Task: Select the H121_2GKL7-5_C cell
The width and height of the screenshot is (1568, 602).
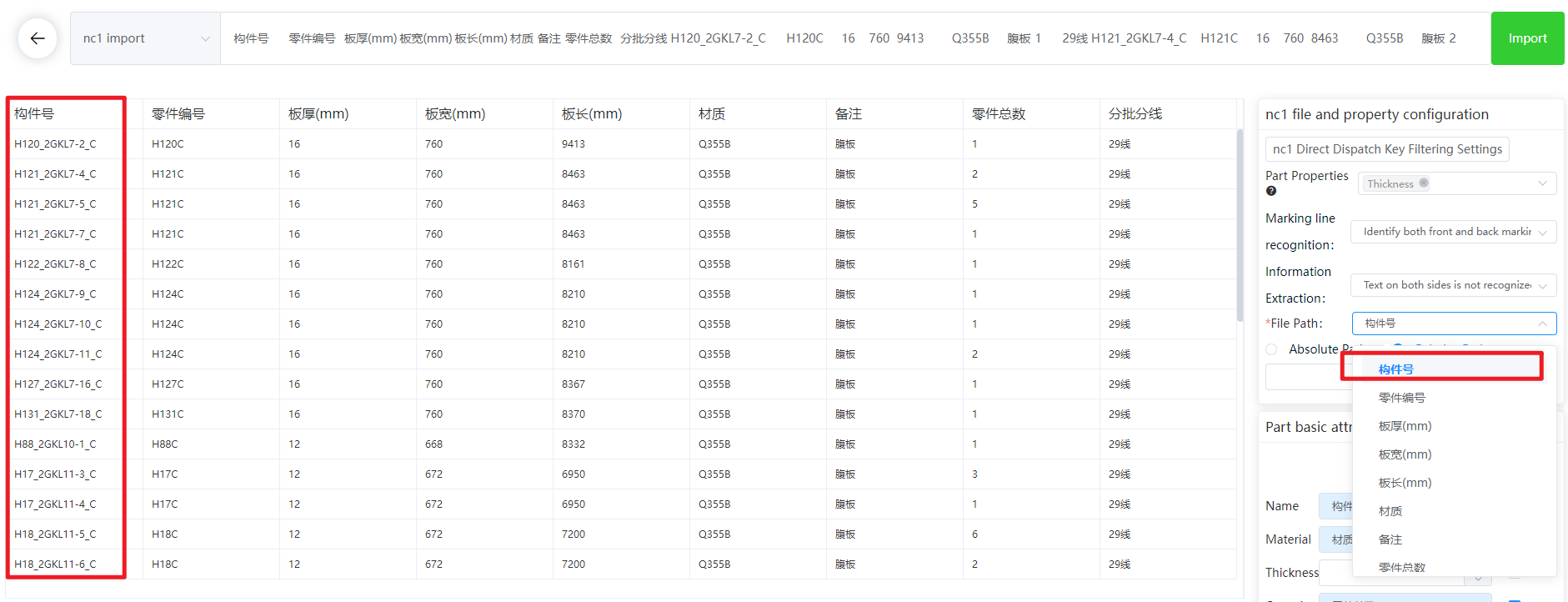Action: coord(74,204)
